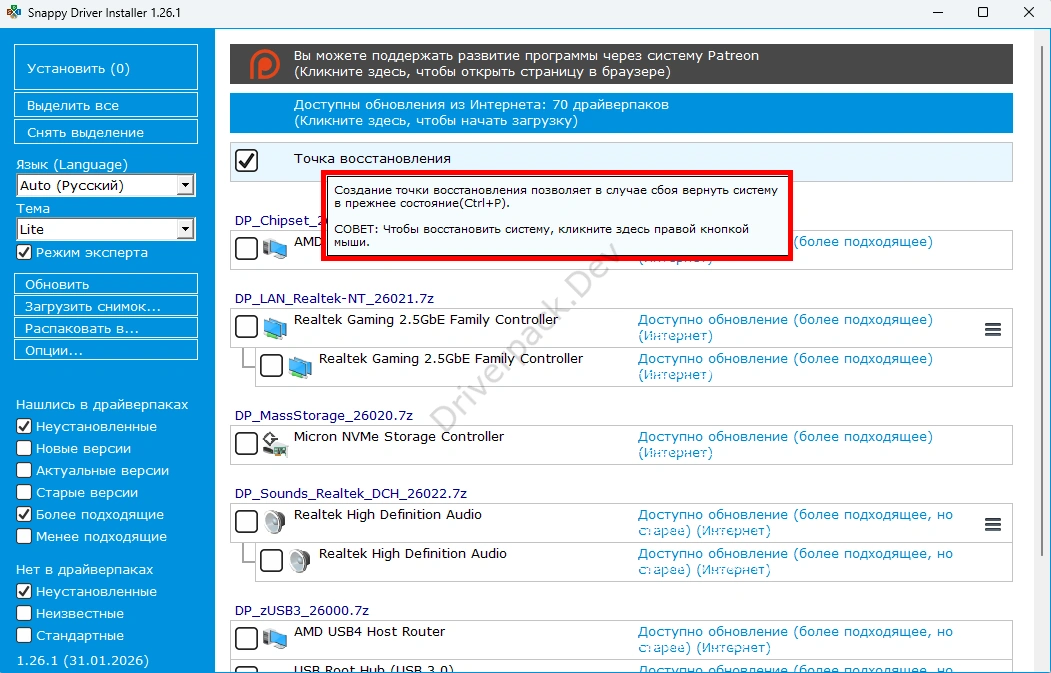Click update status text of Micron NVMe row
Viewport: 1051px width, 673px height.
pos(785,444)
